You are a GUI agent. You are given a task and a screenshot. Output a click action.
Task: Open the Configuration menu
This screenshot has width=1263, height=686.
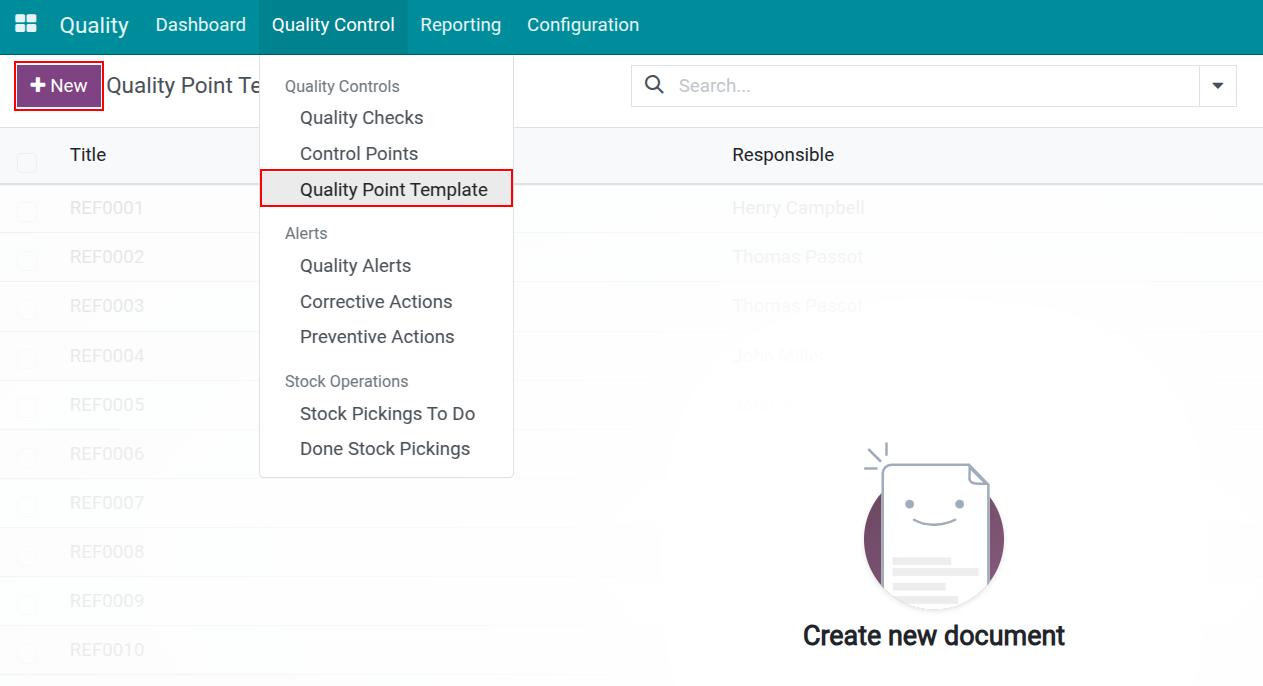click(583, 25)
